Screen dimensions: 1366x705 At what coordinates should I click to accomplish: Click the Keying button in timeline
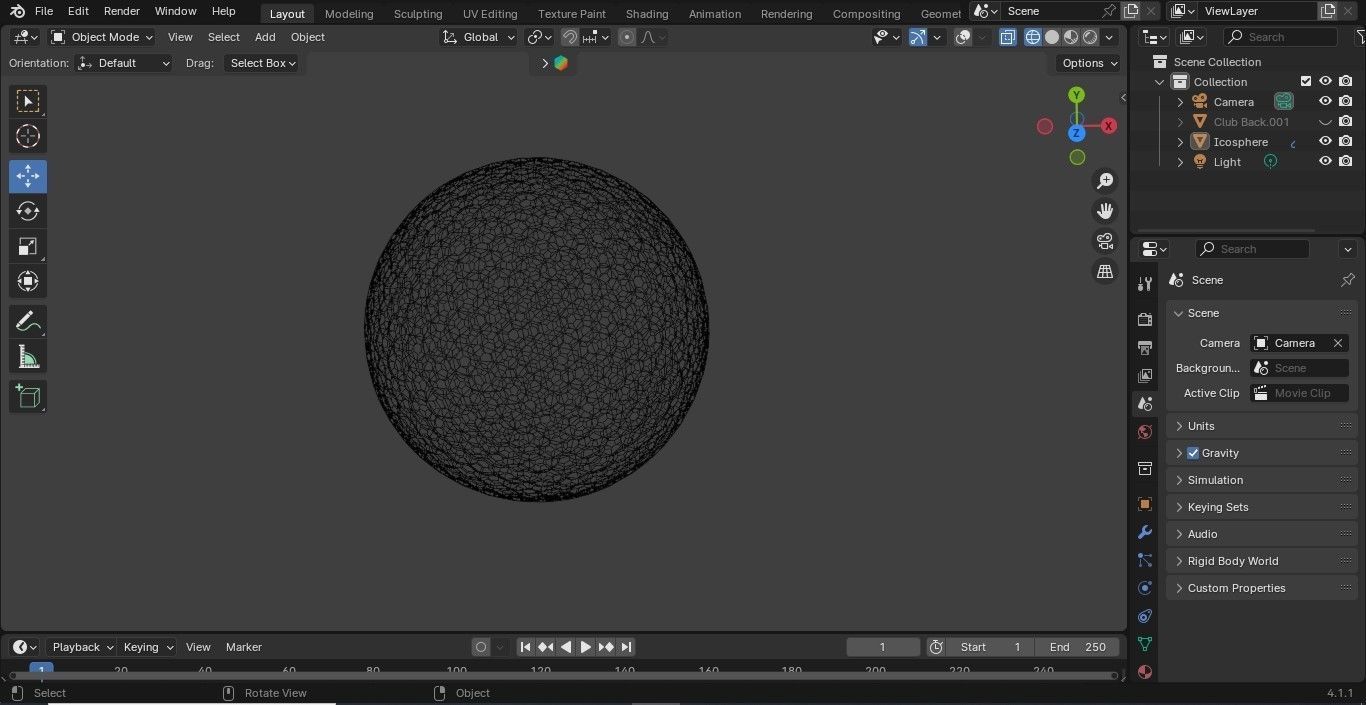pyautogui.click(x=147, y=647)
